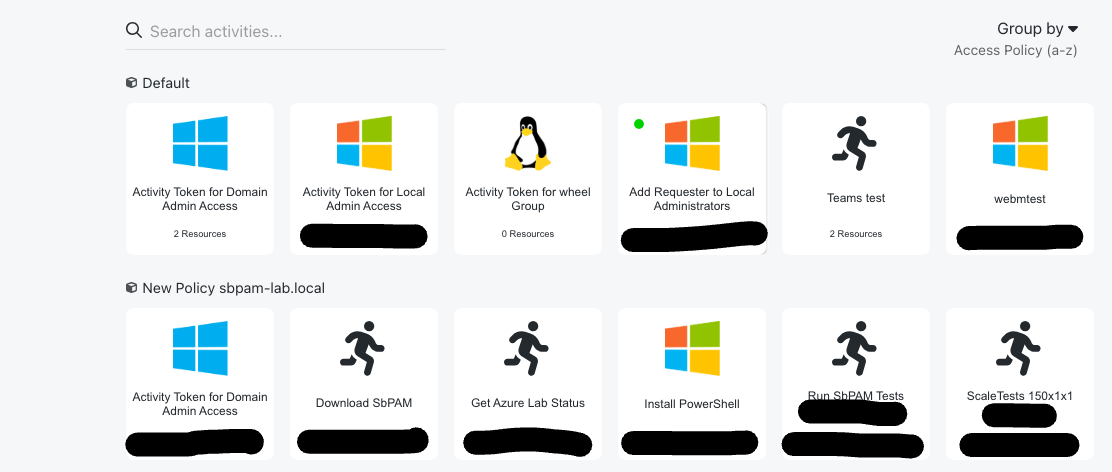Click the Teams test running man icon

tap(855, 142)
